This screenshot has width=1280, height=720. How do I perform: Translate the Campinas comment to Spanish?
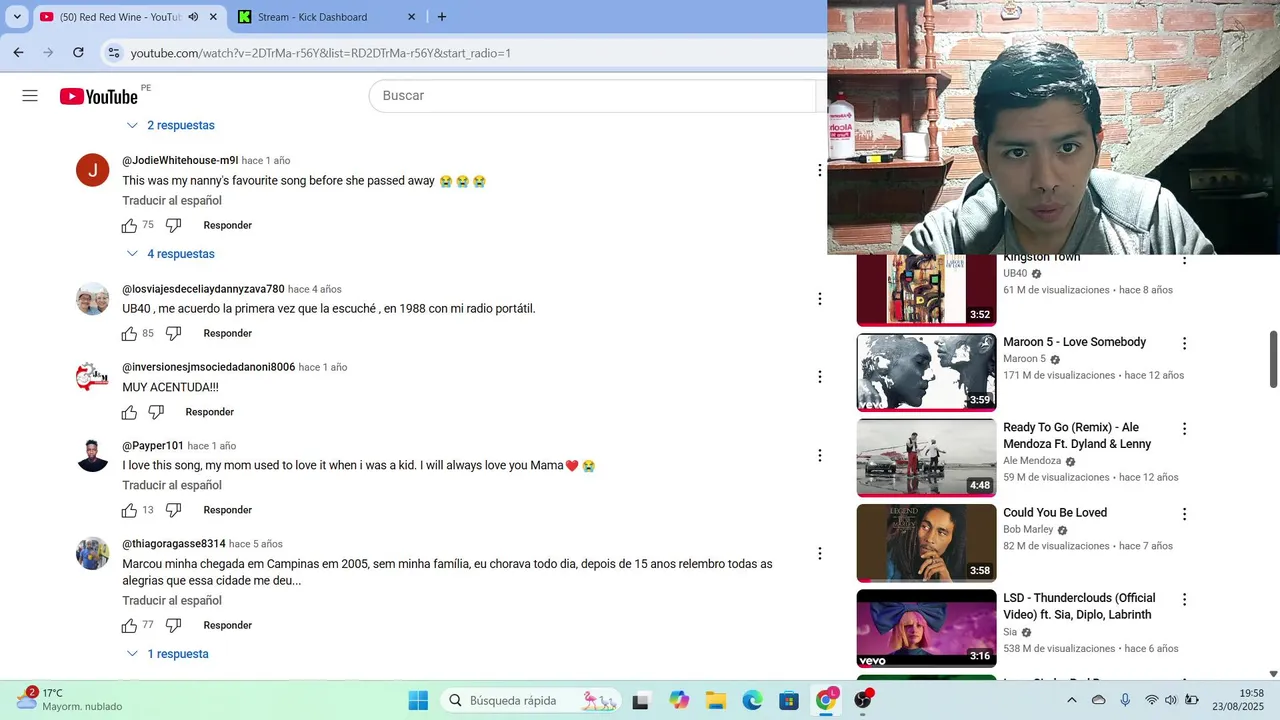tap(172, 601)
